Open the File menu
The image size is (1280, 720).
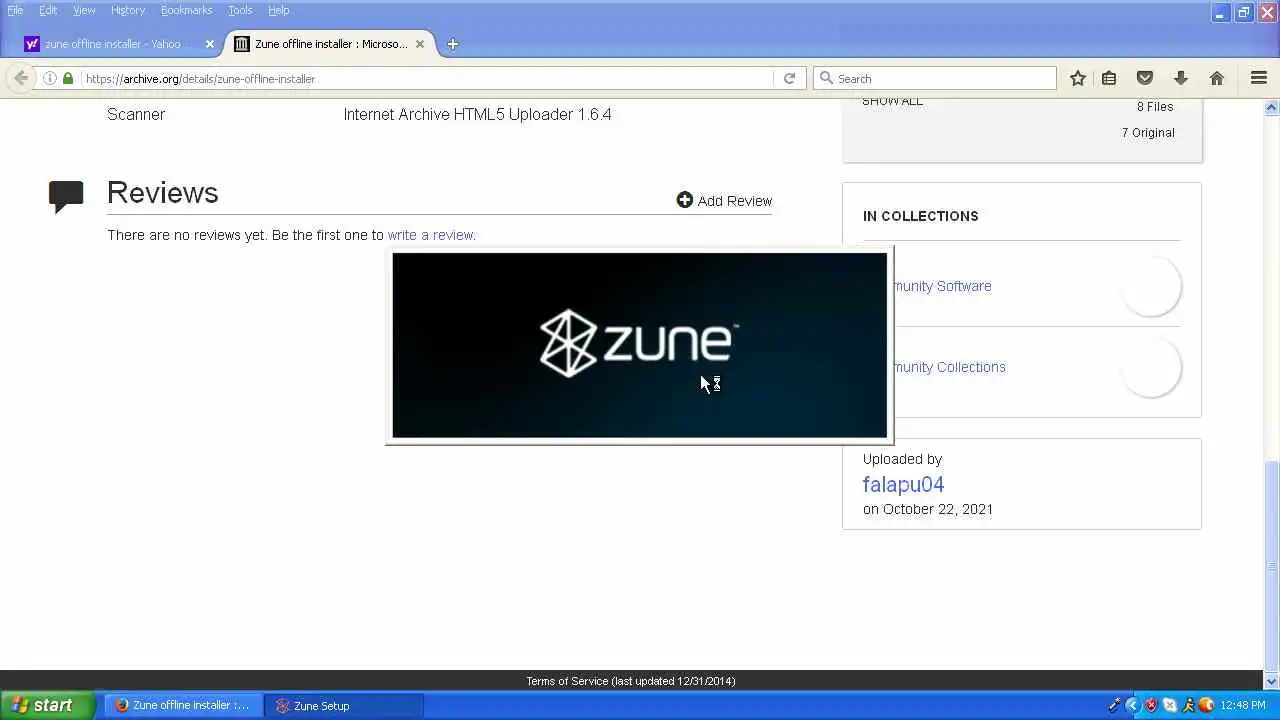[x=15, y=10]
